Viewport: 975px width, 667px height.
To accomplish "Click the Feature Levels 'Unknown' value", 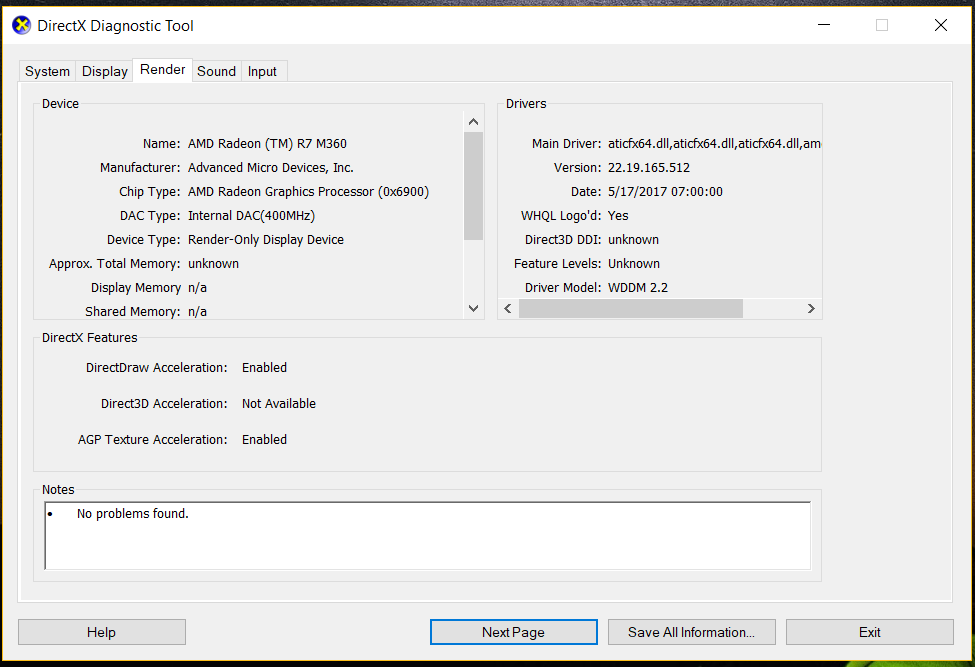I will tap(634, 264).
